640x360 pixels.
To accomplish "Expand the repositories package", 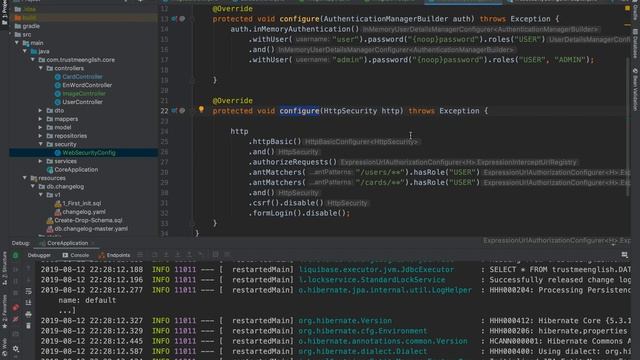I will click(41, 136).
